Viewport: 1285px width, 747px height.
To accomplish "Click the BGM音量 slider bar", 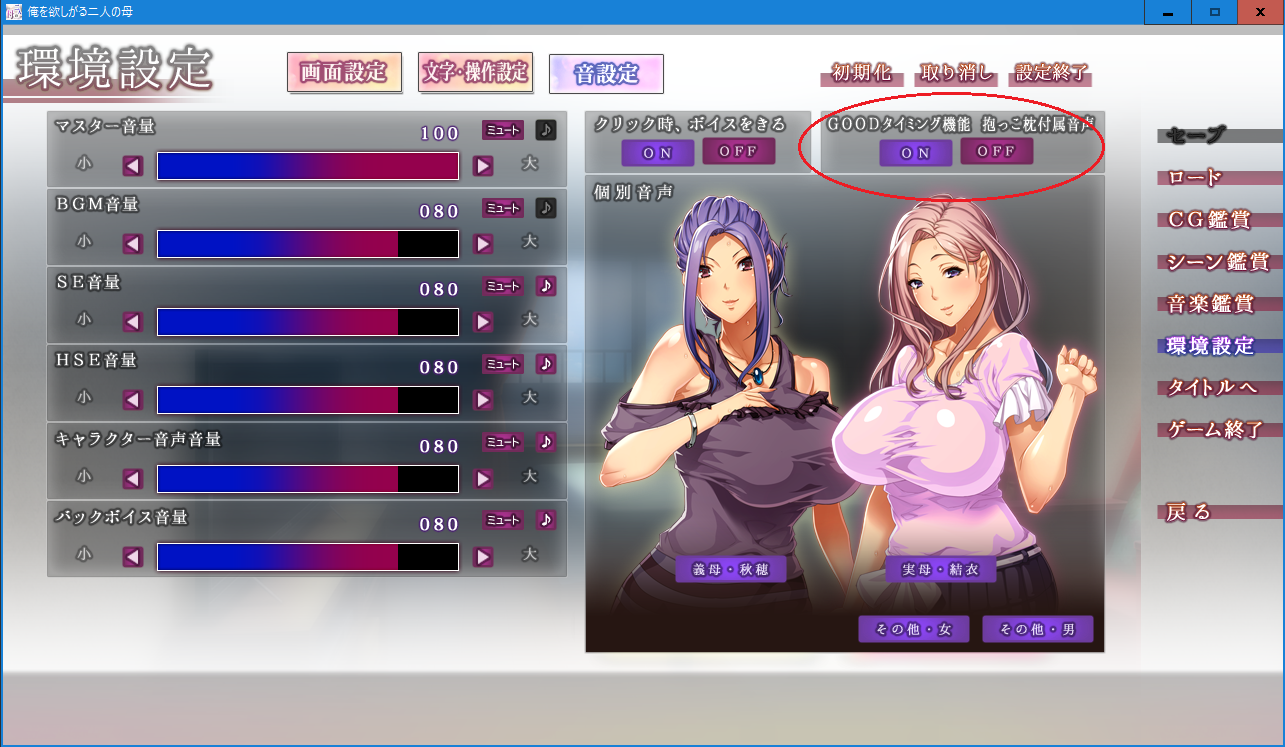I will (x=308, y=244).
